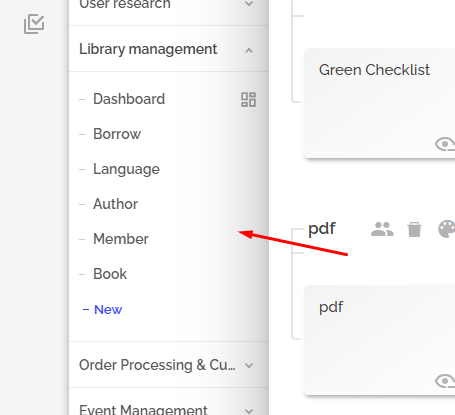Select the Borrow menu item

(117, 134)
